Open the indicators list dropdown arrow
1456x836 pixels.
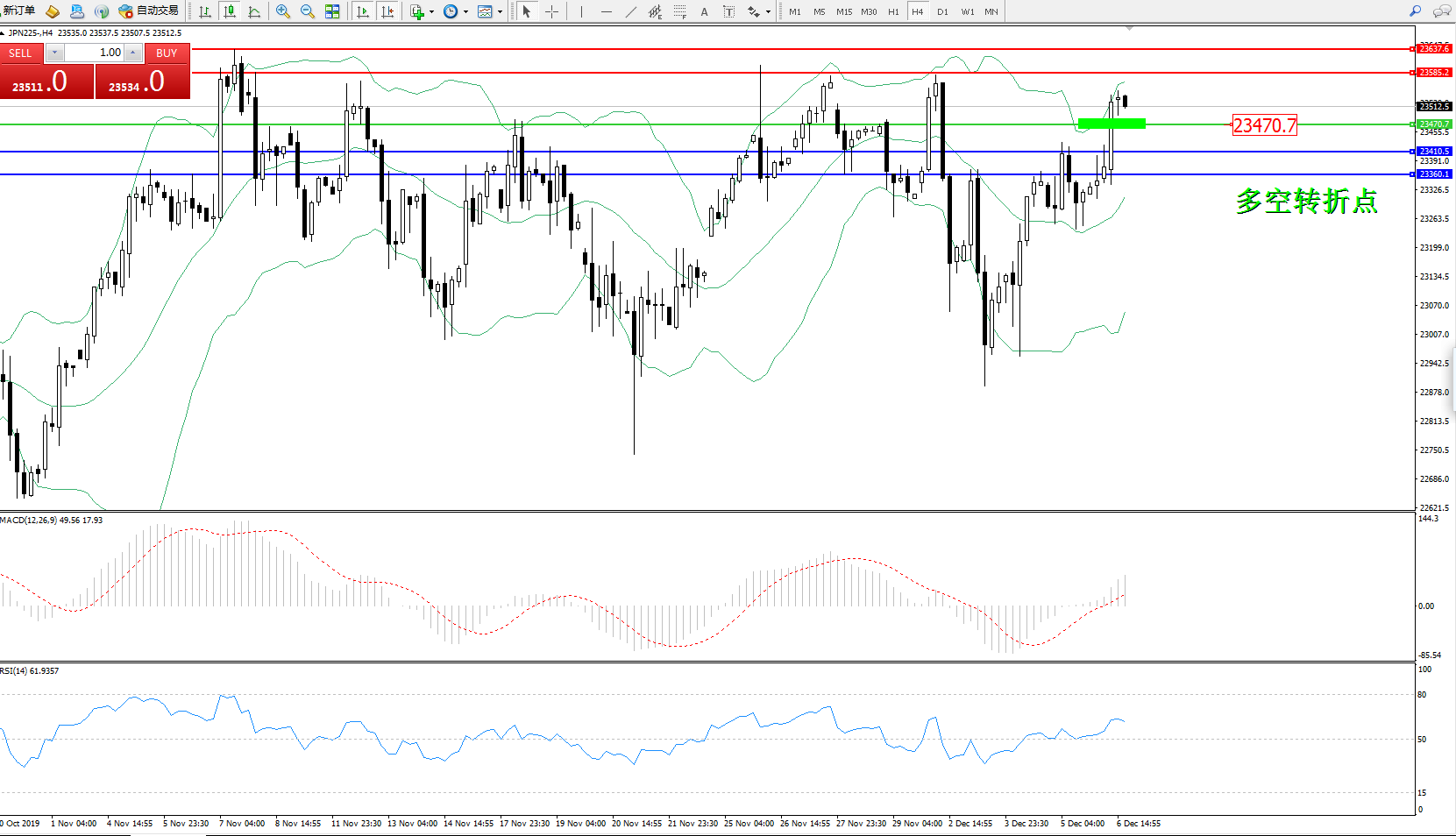coord(431,12)
